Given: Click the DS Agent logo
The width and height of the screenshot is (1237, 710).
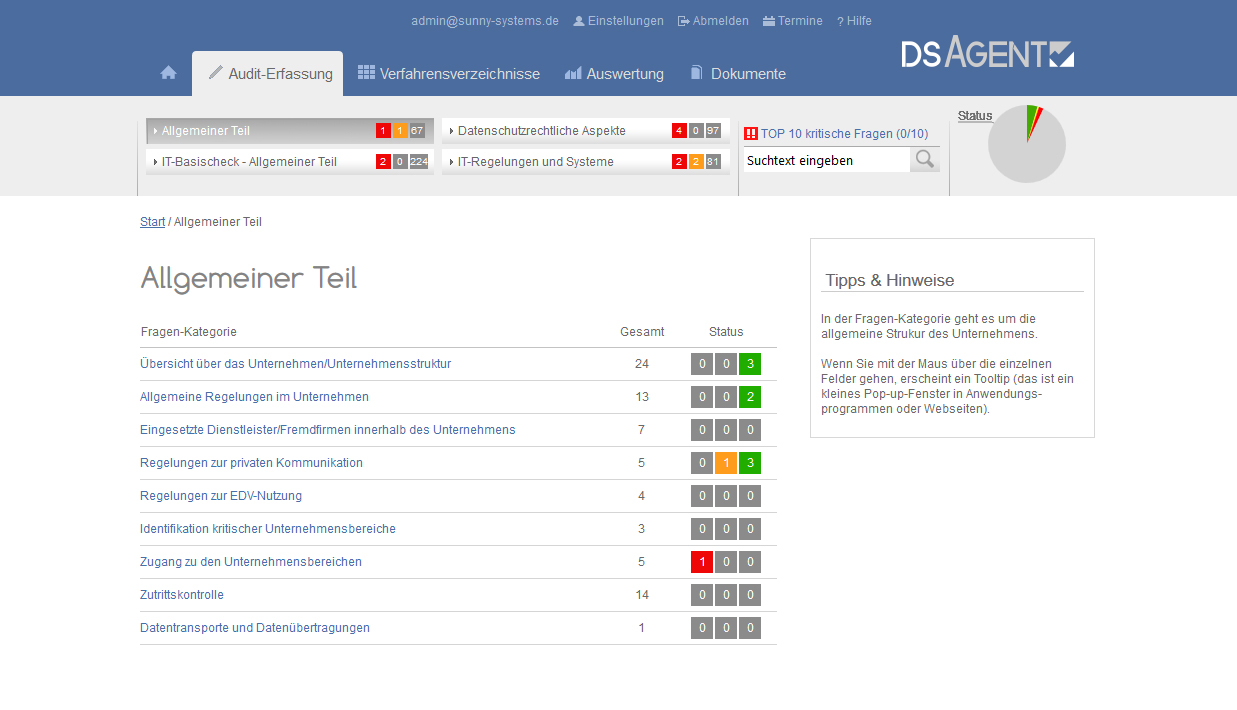Looking at the screenshot, I should click(987, 52).
